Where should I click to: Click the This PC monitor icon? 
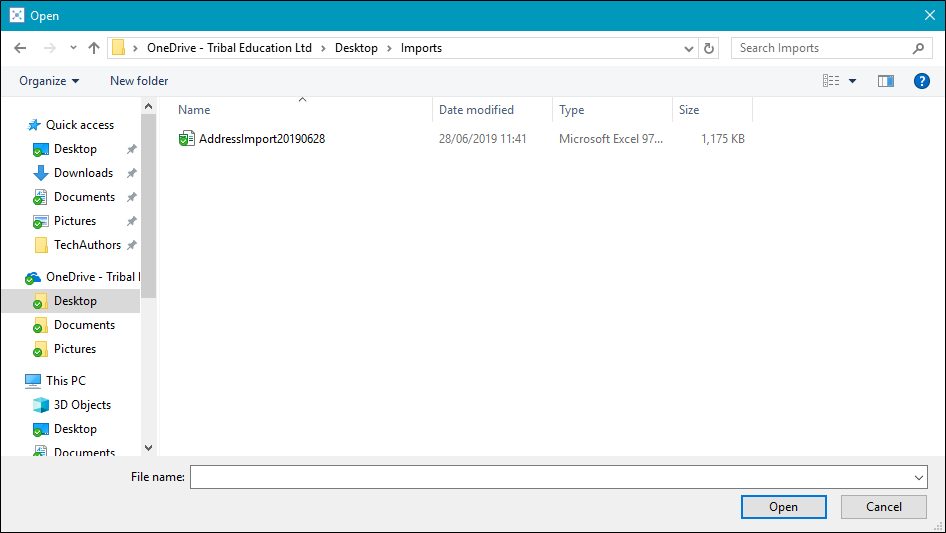(33, 381)
